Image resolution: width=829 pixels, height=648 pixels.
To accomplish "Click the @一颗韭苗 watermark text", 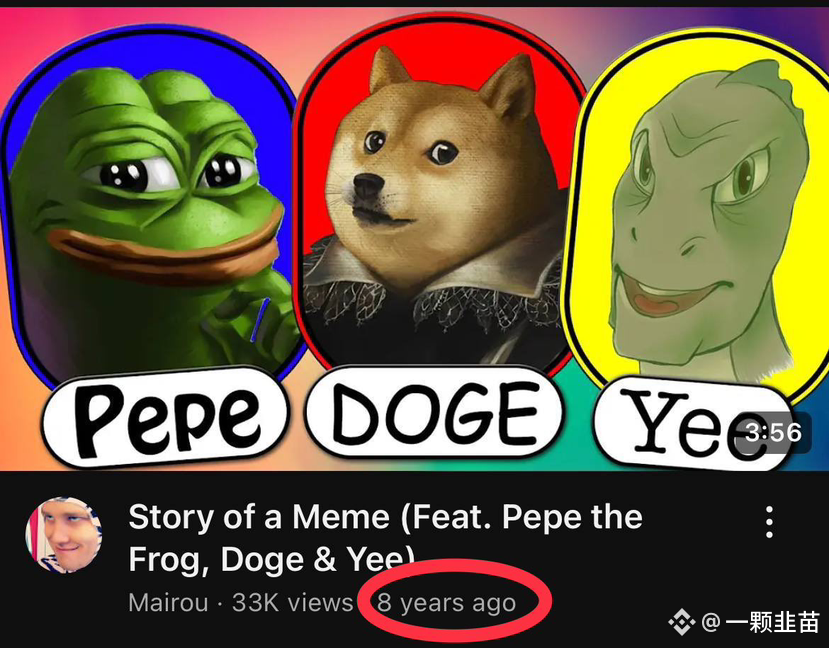I will tap(760, 622).
